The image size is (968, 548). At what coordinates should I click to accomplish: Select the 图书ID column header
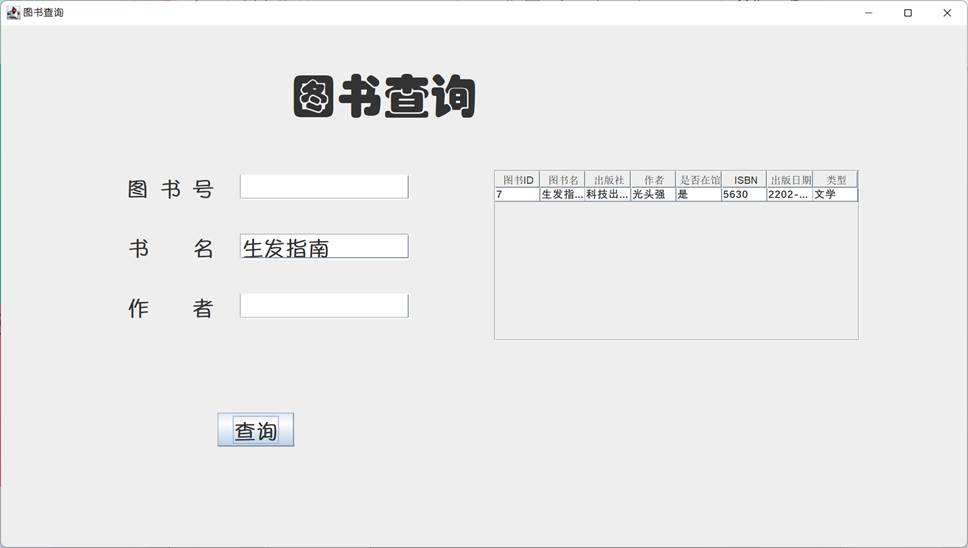[517, 180]
